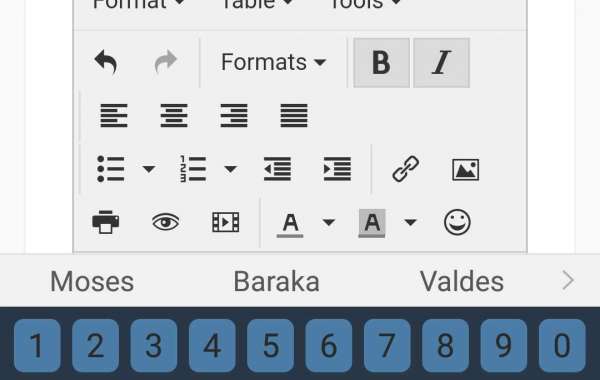The image size is (600, 380).
Task: Open the text color picker arrow
Action: (x=329, y=222)
